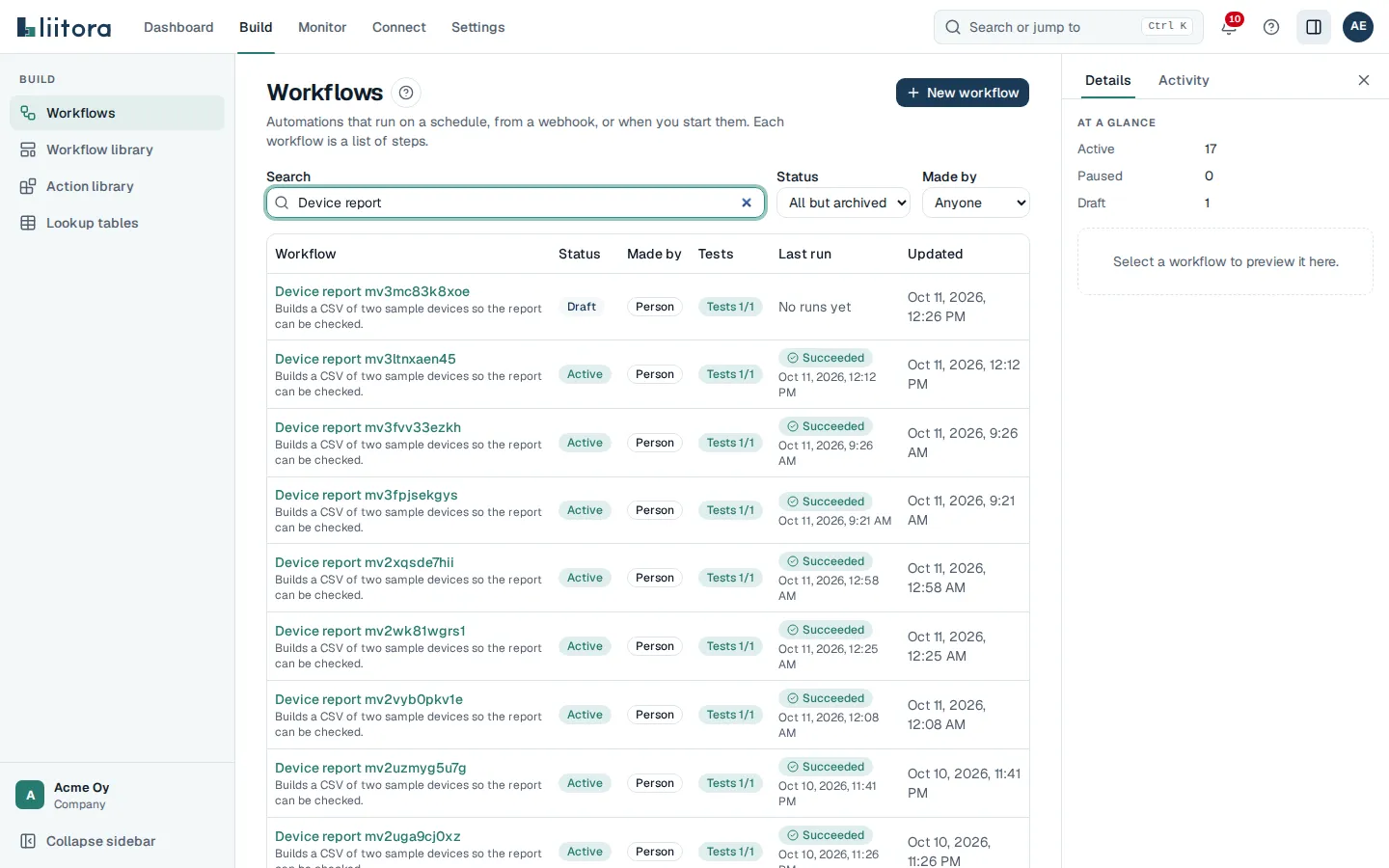Open Device report mv2vyb0pkv1e workflow

point(368,699)
